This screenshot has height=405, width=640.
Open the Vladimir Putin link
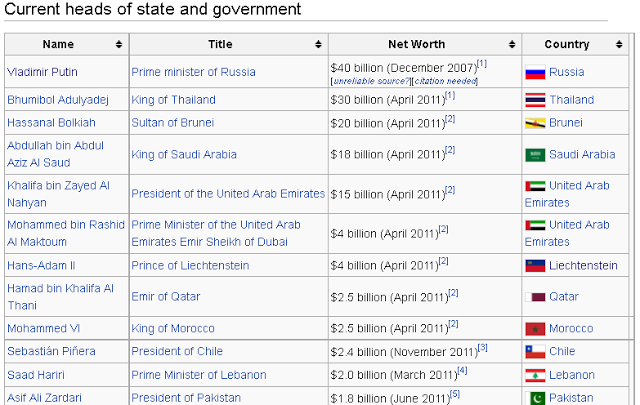(42, 72)
